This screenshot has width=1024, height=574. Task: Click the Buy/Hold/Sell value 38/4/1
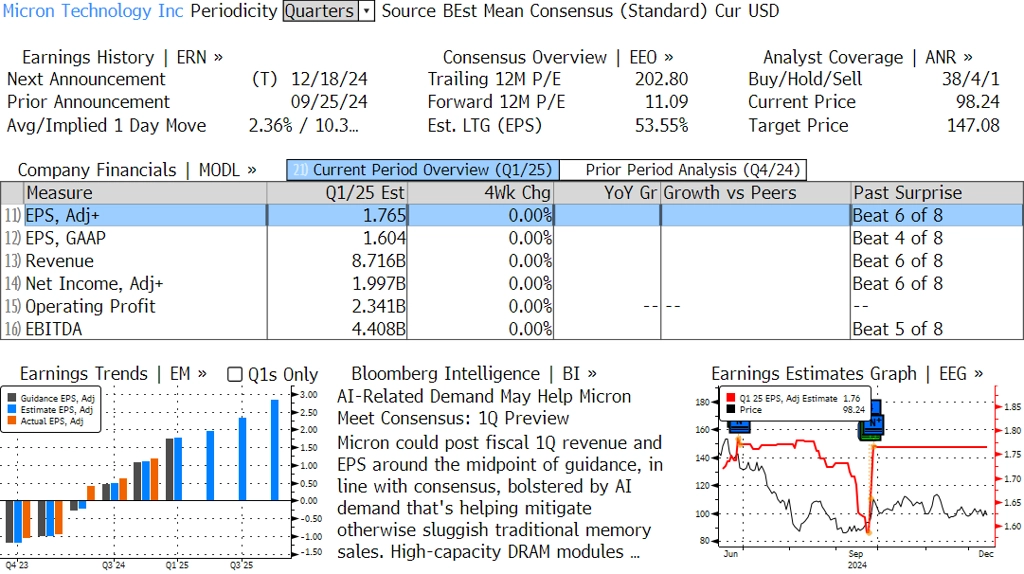970,79
